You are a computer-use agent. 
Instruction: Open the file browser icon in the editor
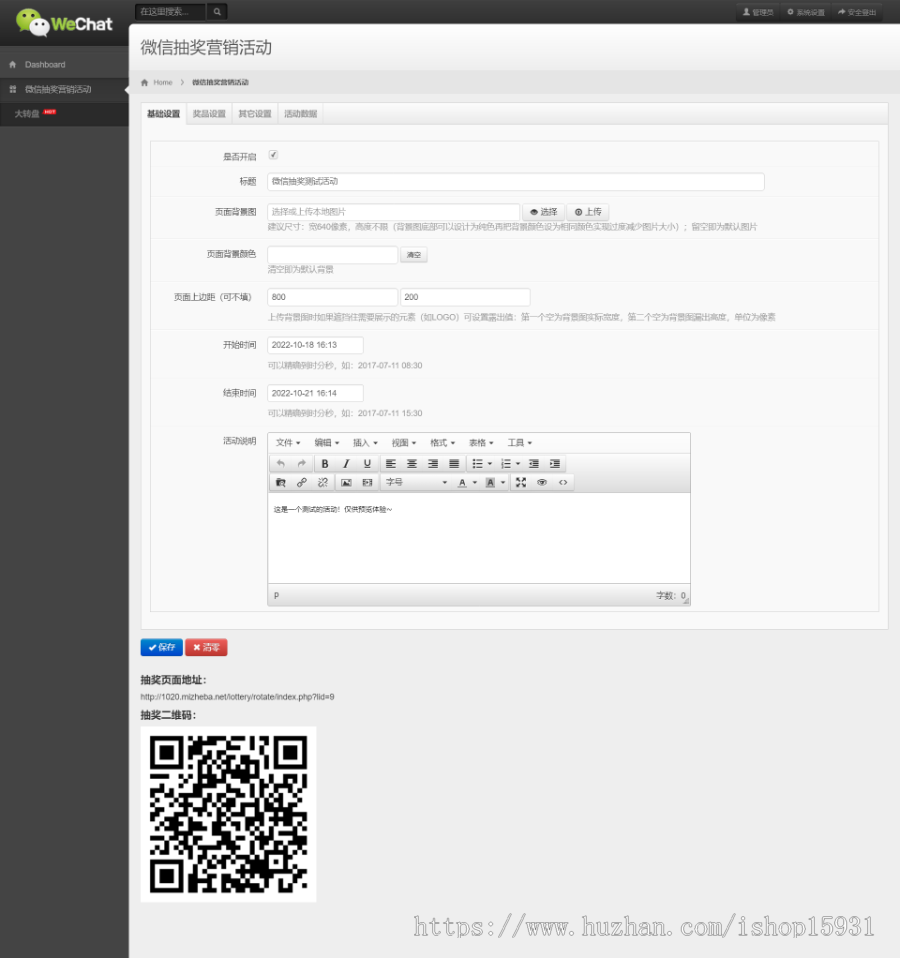280,482
